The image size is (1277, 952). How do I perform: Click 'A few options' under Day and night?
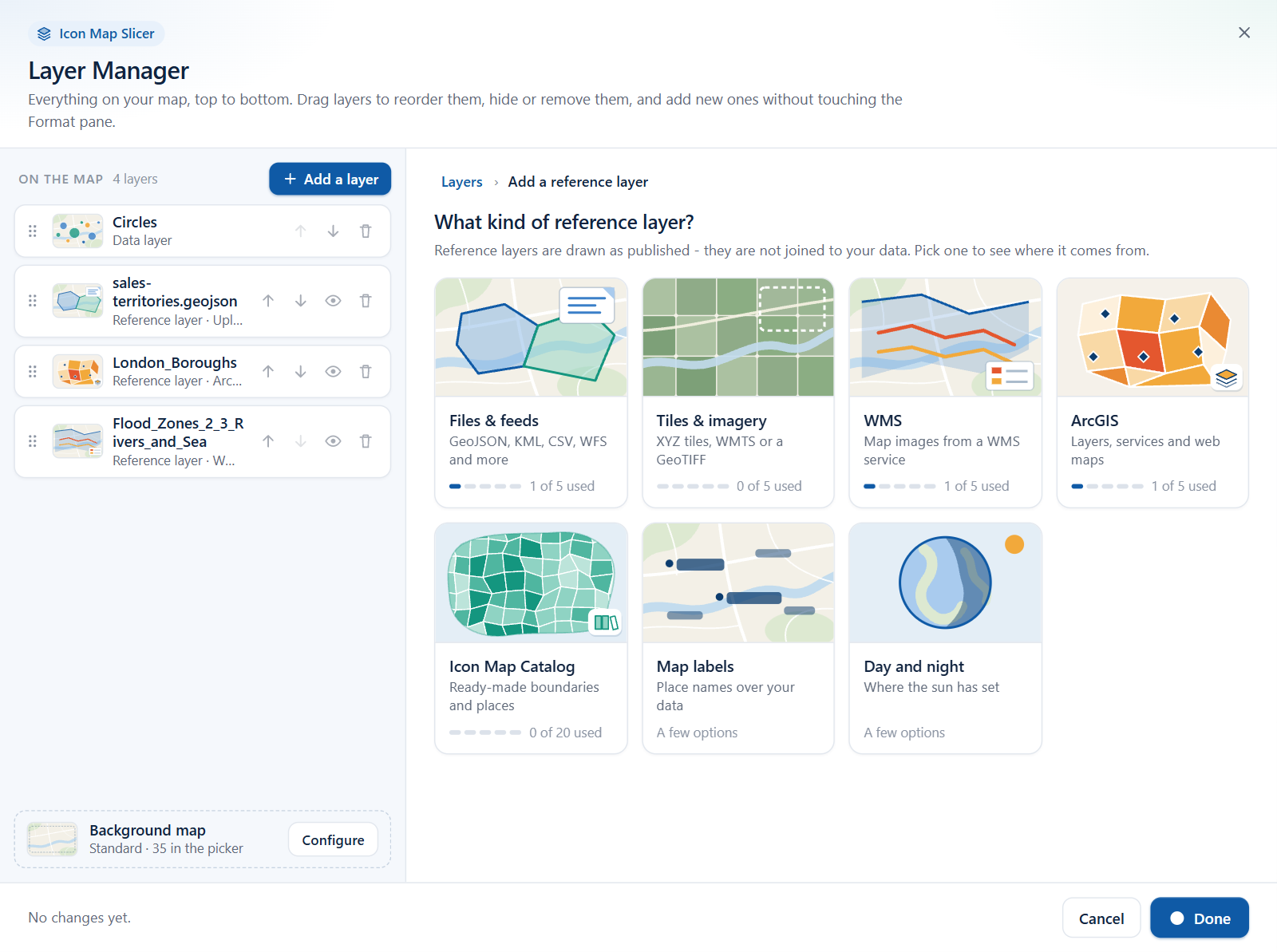tap(904, 733)
